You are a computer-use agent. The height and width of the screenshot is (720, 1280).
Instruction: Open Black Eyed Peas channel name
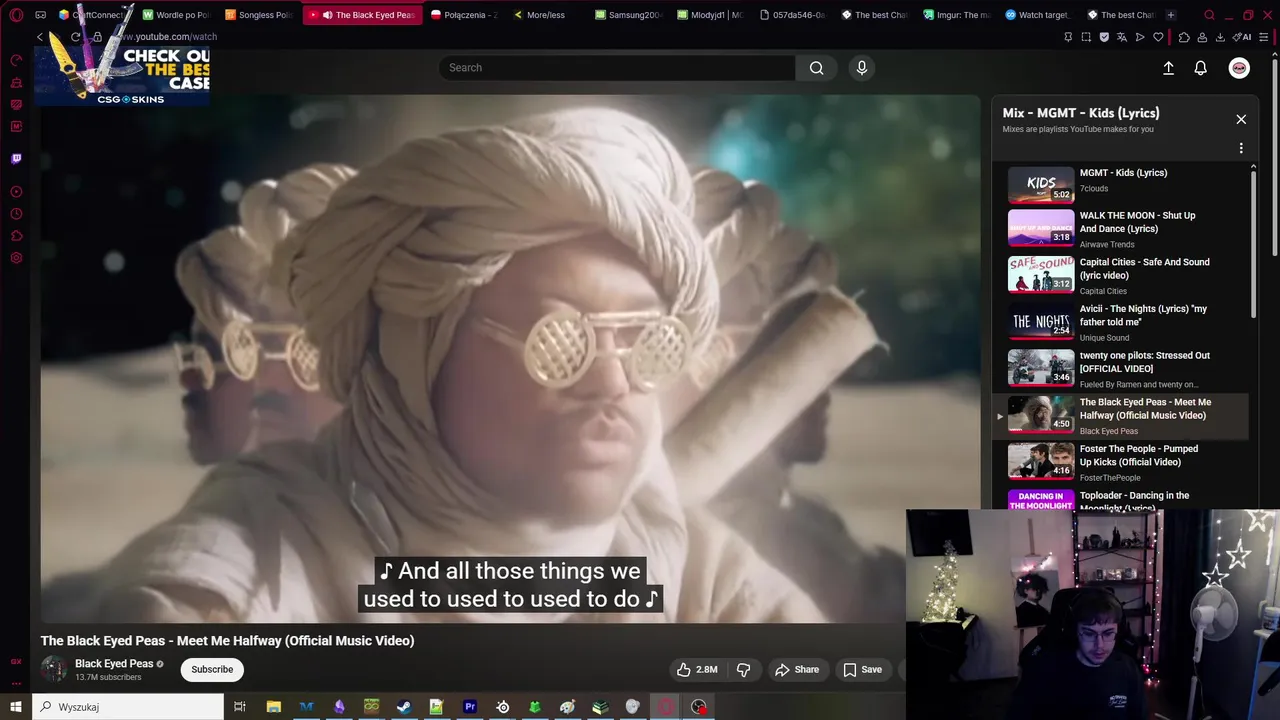coord(114,664)
